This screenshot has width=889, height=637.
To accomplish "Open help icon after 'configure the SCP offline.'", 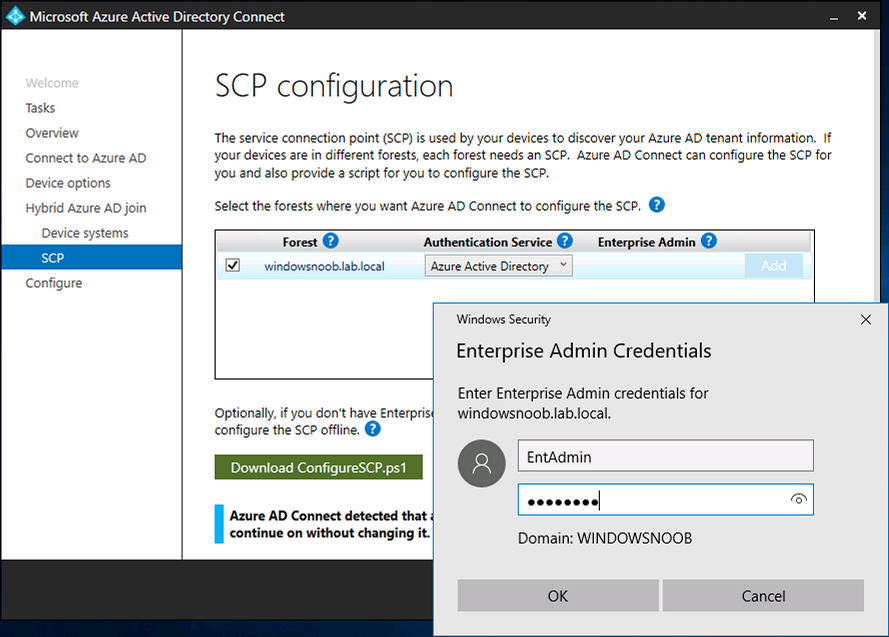I will pos(372,429).
